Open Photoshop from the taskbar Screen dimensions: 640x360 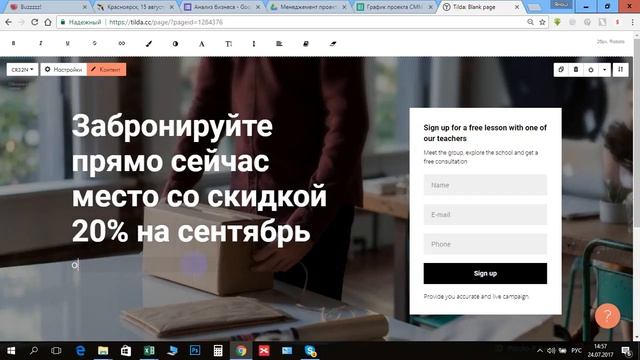click(195, 351)
